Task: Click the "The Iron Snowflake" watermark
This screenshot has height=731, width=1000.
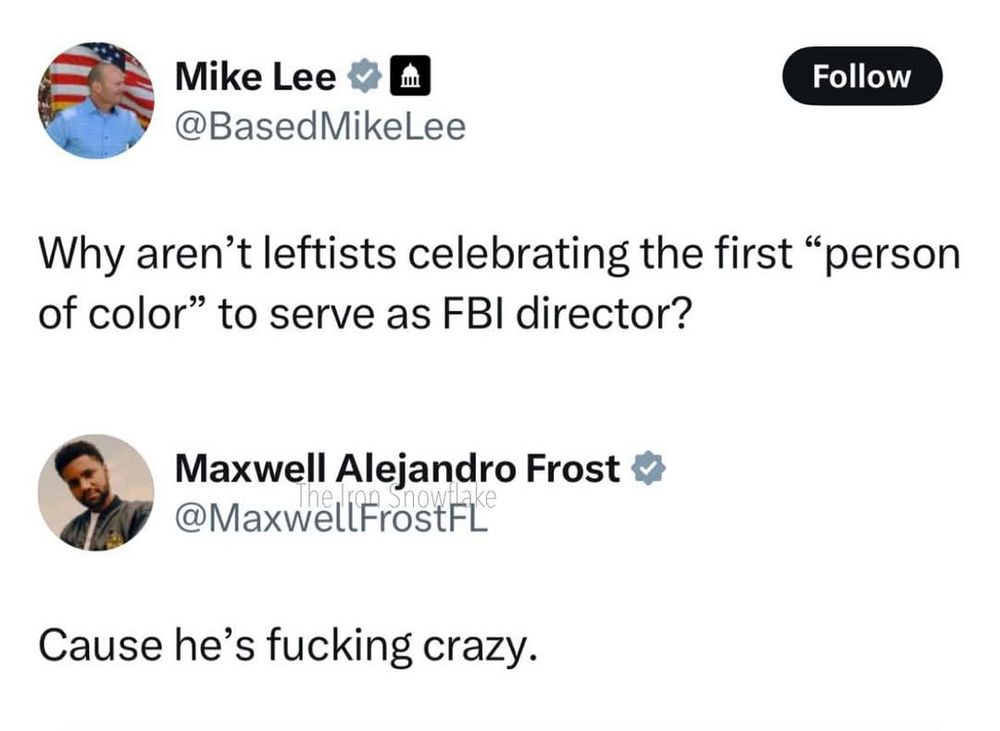Action: click(x=396, y=496)
